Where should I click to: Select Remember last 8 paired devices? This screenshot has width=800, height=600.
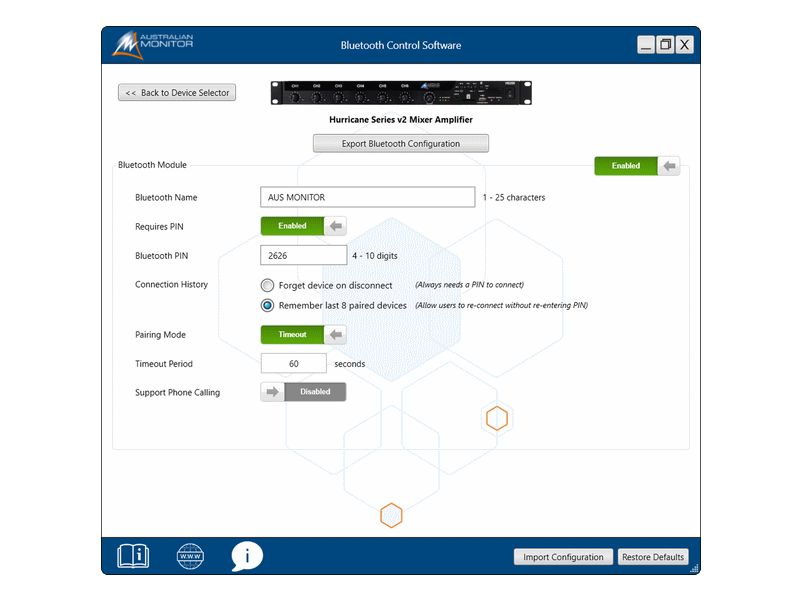[x=268, y=306]
